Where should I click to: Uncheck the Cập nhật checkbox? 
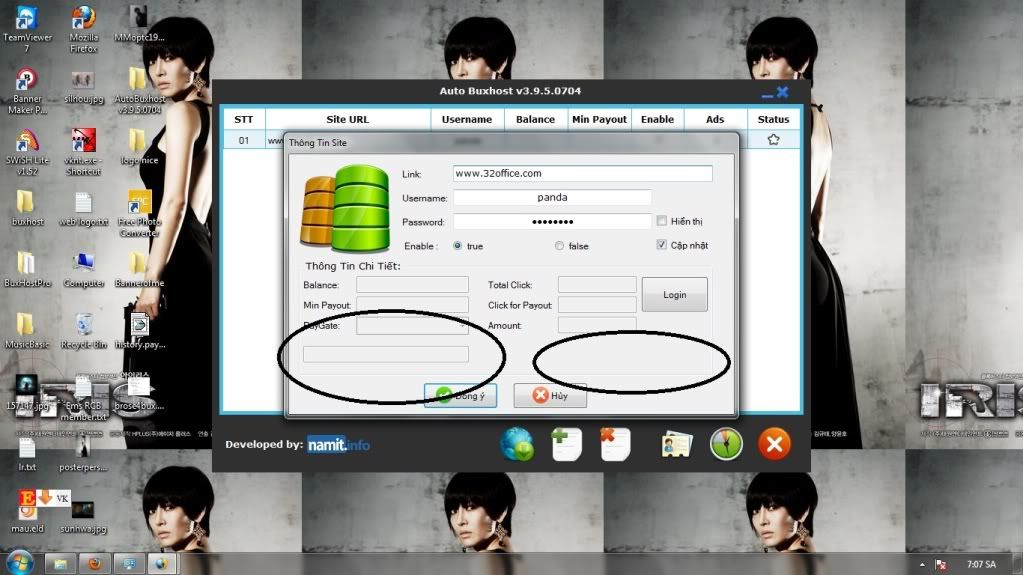[x=661, y=245]
